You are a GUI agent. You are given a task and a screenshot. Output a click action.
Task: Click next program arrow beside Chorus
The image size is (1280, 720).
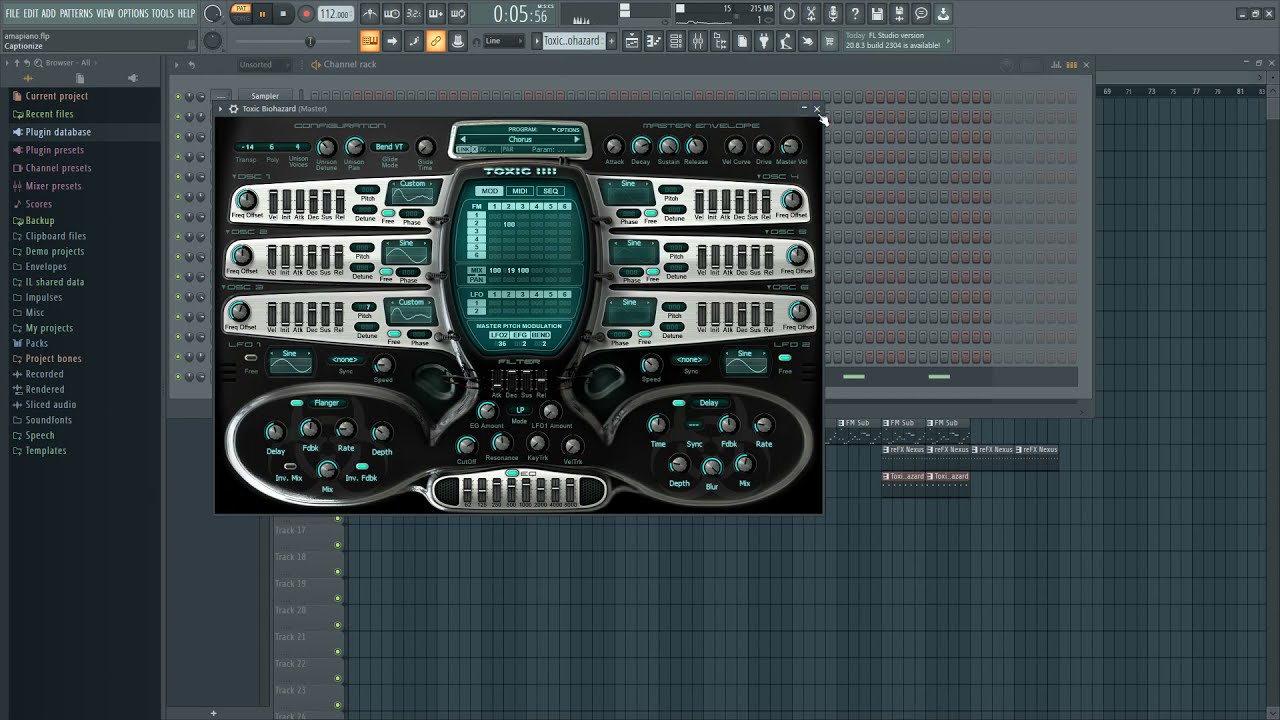tap(577, 139)
